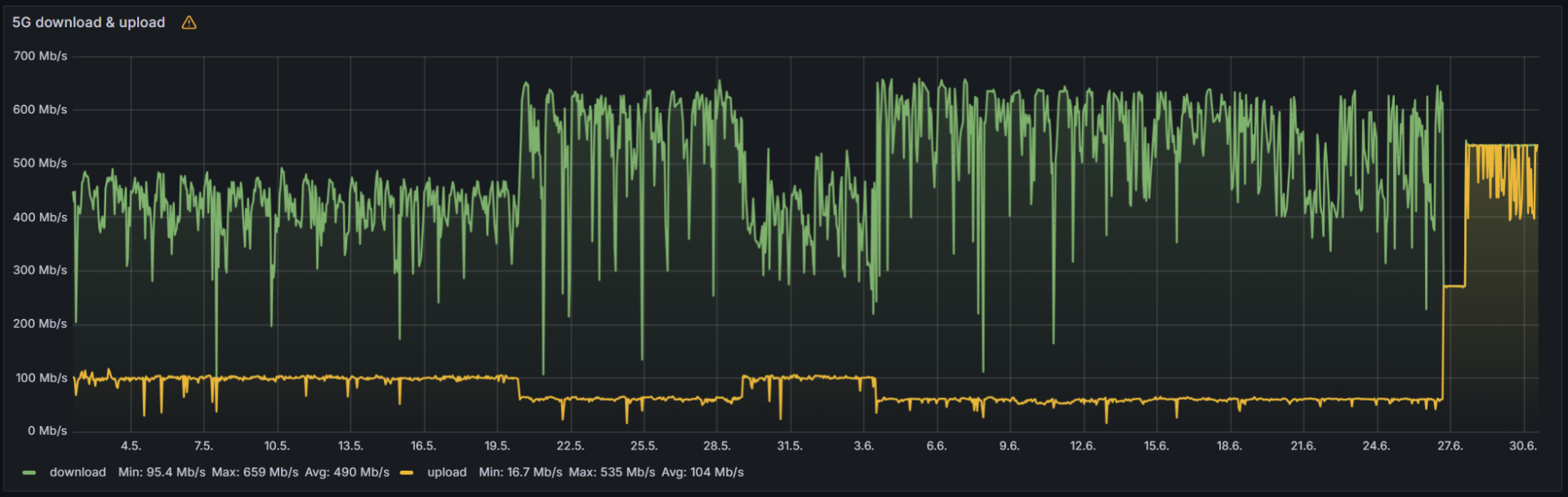
Task: Click the "3.6." date label on x-axis
Action: click(x=863, y=446)
